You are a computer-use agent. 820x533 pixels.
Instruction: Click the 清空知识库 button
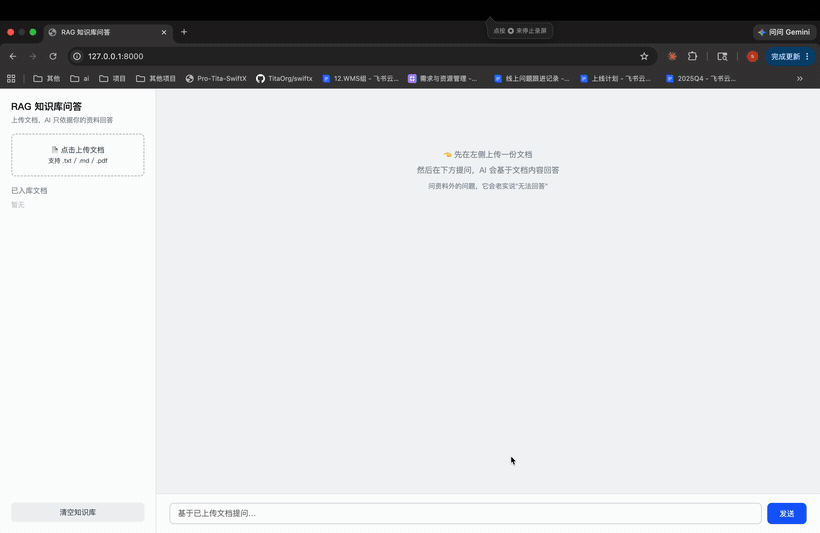(x=78, y=512)
